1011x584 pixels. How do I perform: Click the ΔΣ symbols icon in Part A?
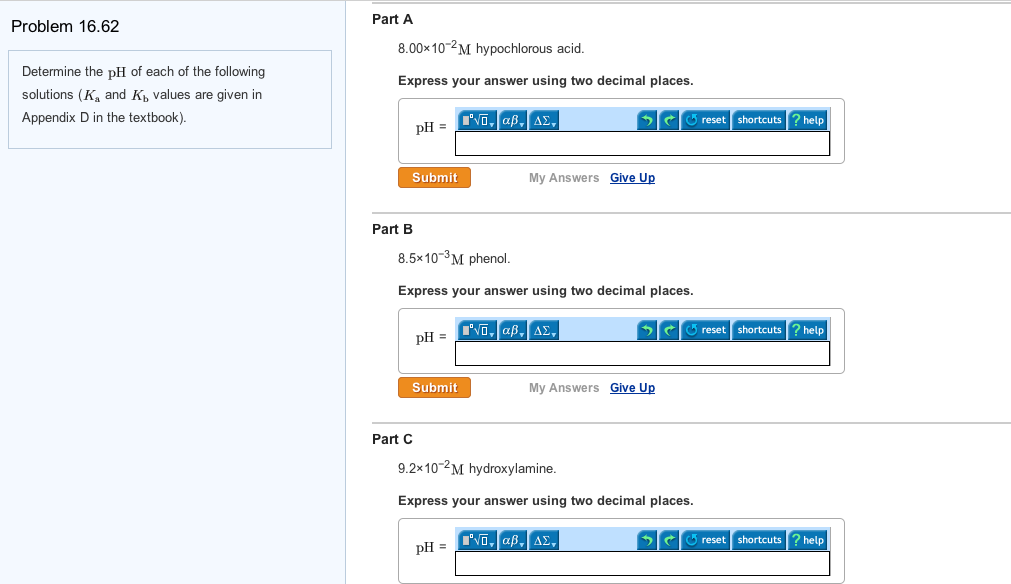click(x=540, y=119)
